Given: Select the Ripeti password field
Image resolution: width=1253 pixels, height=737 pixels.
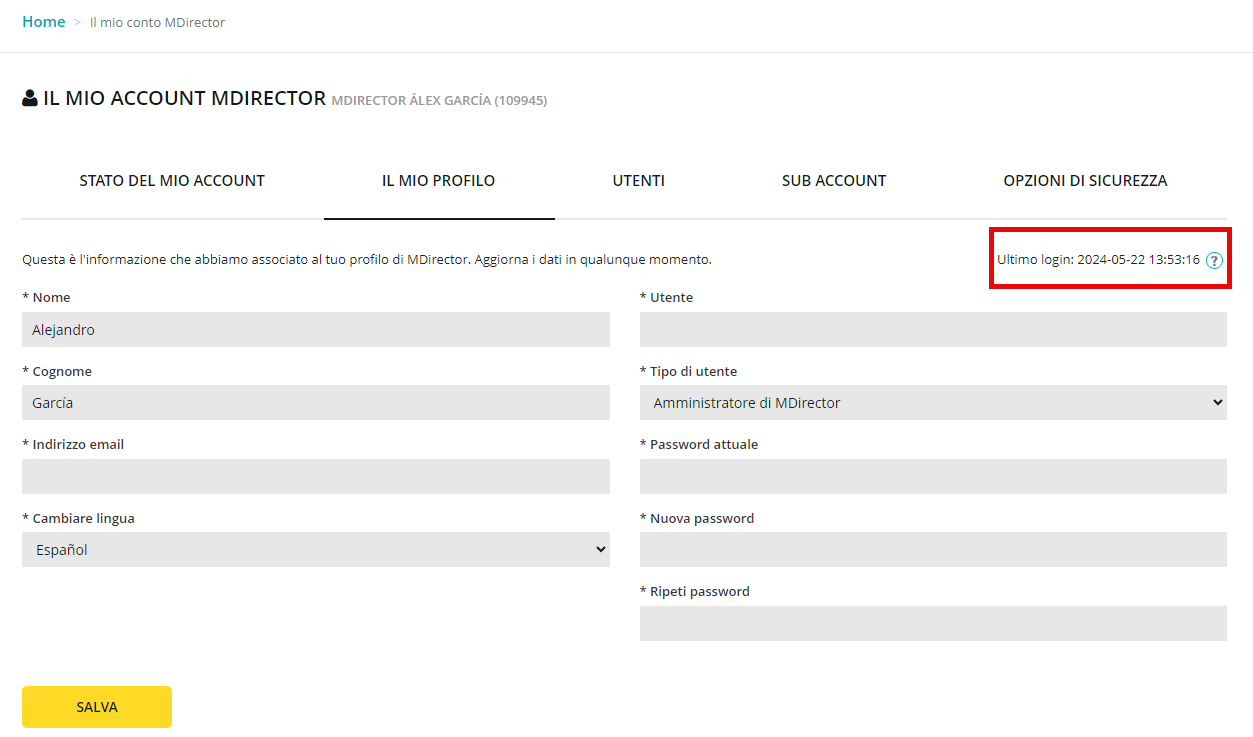Looking at the screenshot, I should point(932,623).
